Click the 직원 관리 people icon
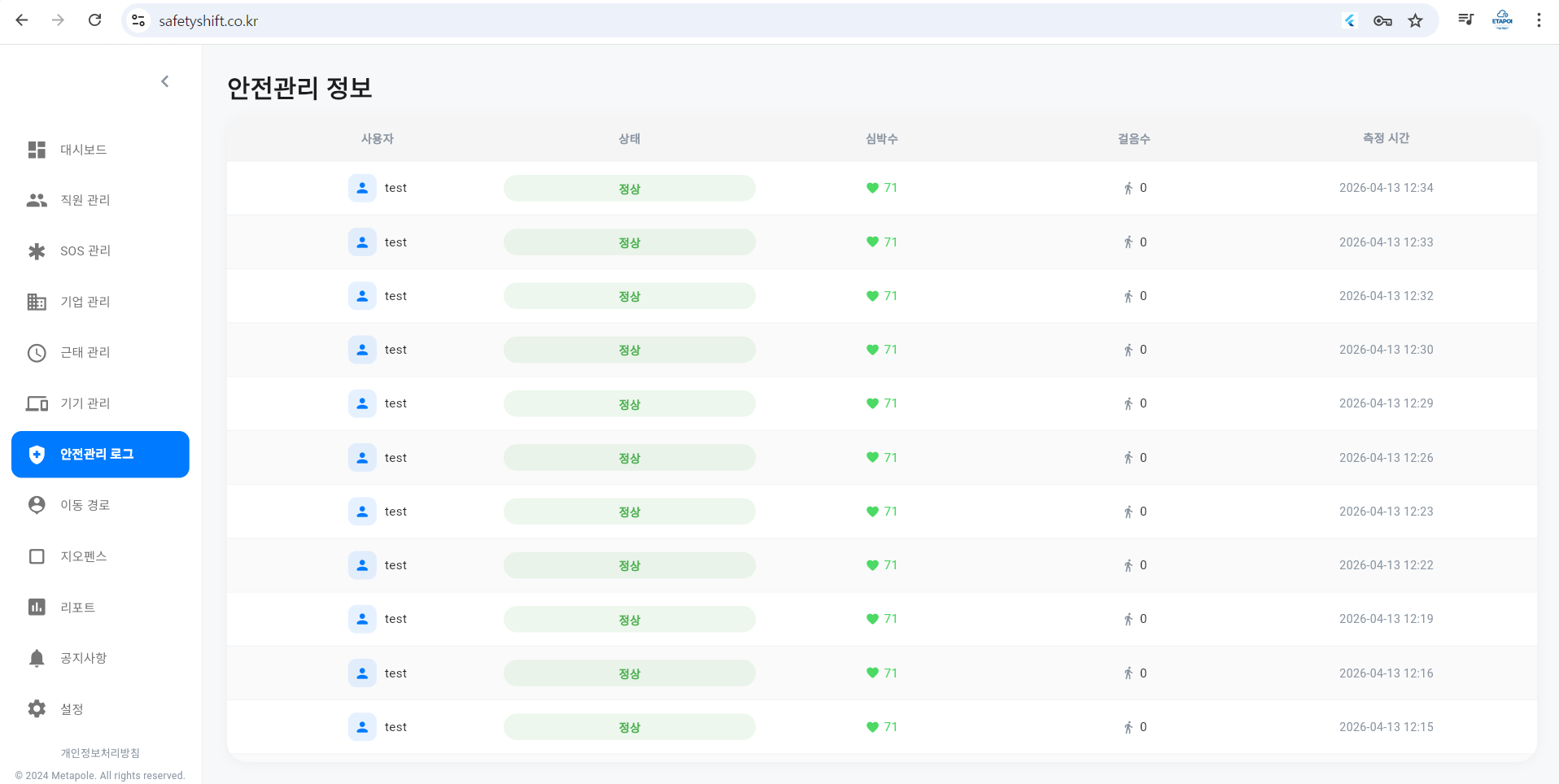Image resolution: width=1559 pixels, height=784 pixels. (x=37, y=200)
